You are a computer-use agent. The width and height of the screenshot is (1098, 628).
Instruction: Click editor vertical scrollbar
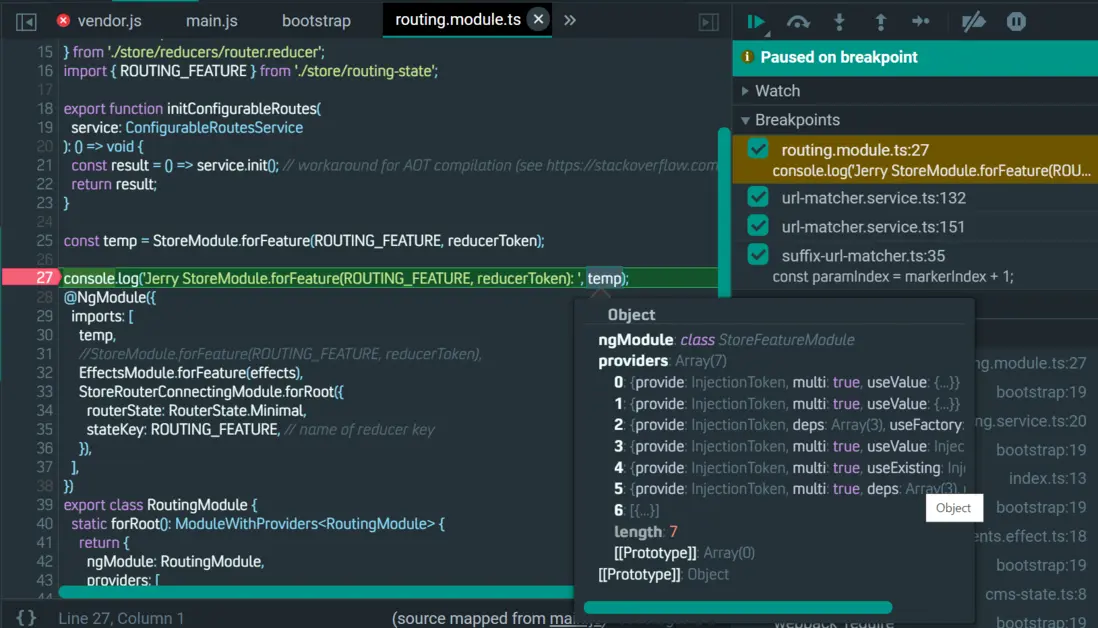click(x=724, y=211)
